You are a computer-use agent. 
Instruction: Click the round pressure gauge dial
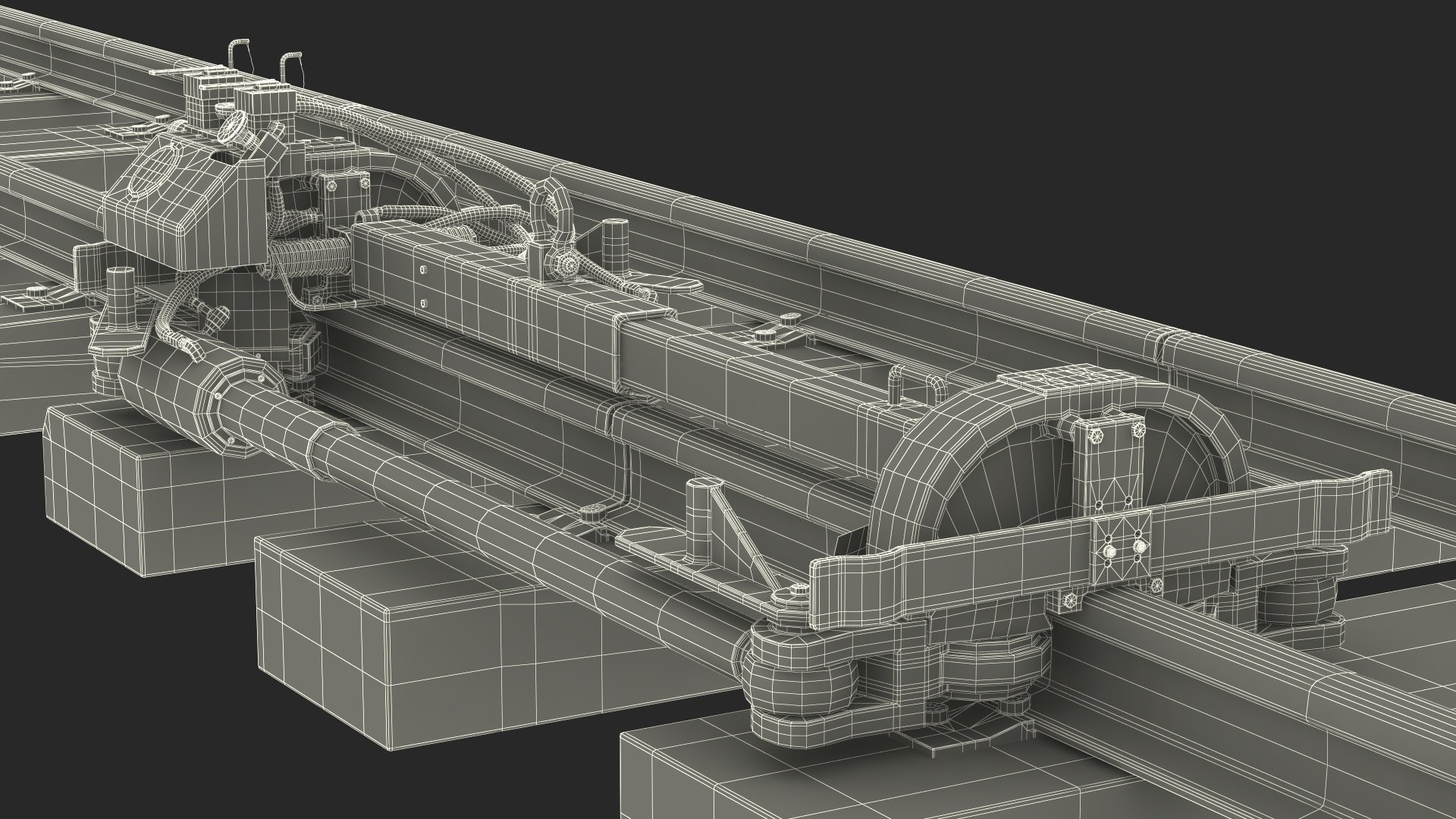232,126
